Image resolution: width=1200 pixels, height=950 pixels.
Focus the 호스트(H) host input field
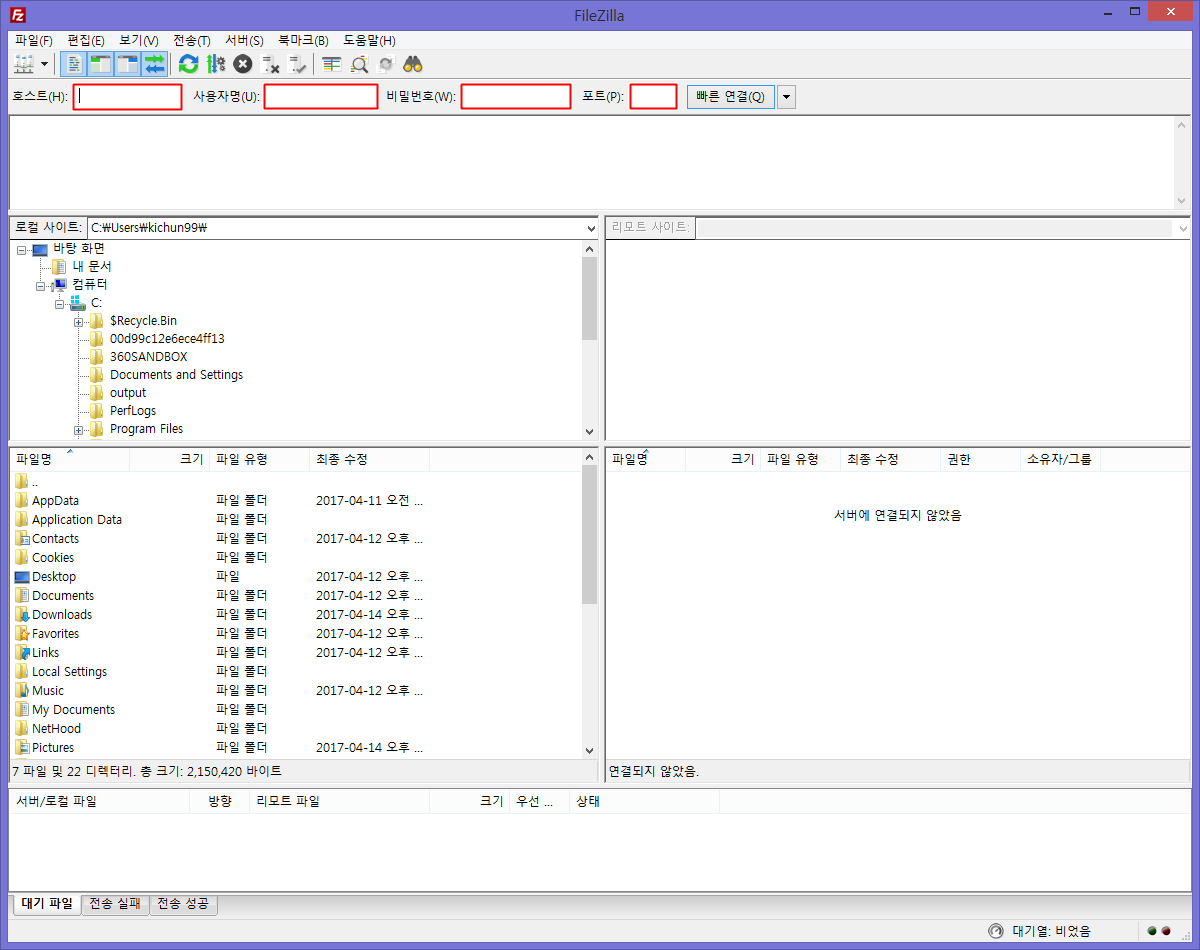[128, 97]
